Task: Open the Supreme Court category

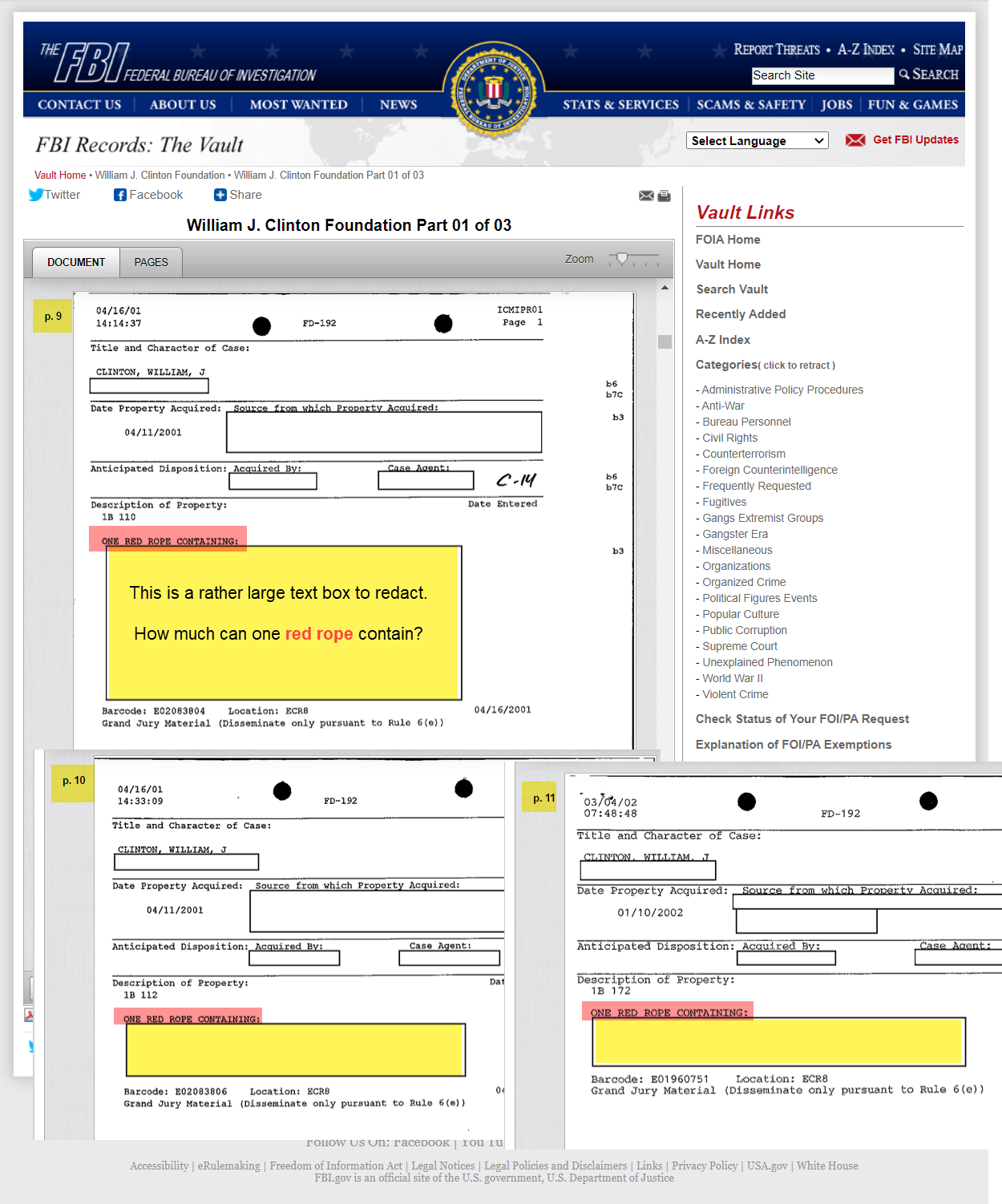Action: (740, 646)
